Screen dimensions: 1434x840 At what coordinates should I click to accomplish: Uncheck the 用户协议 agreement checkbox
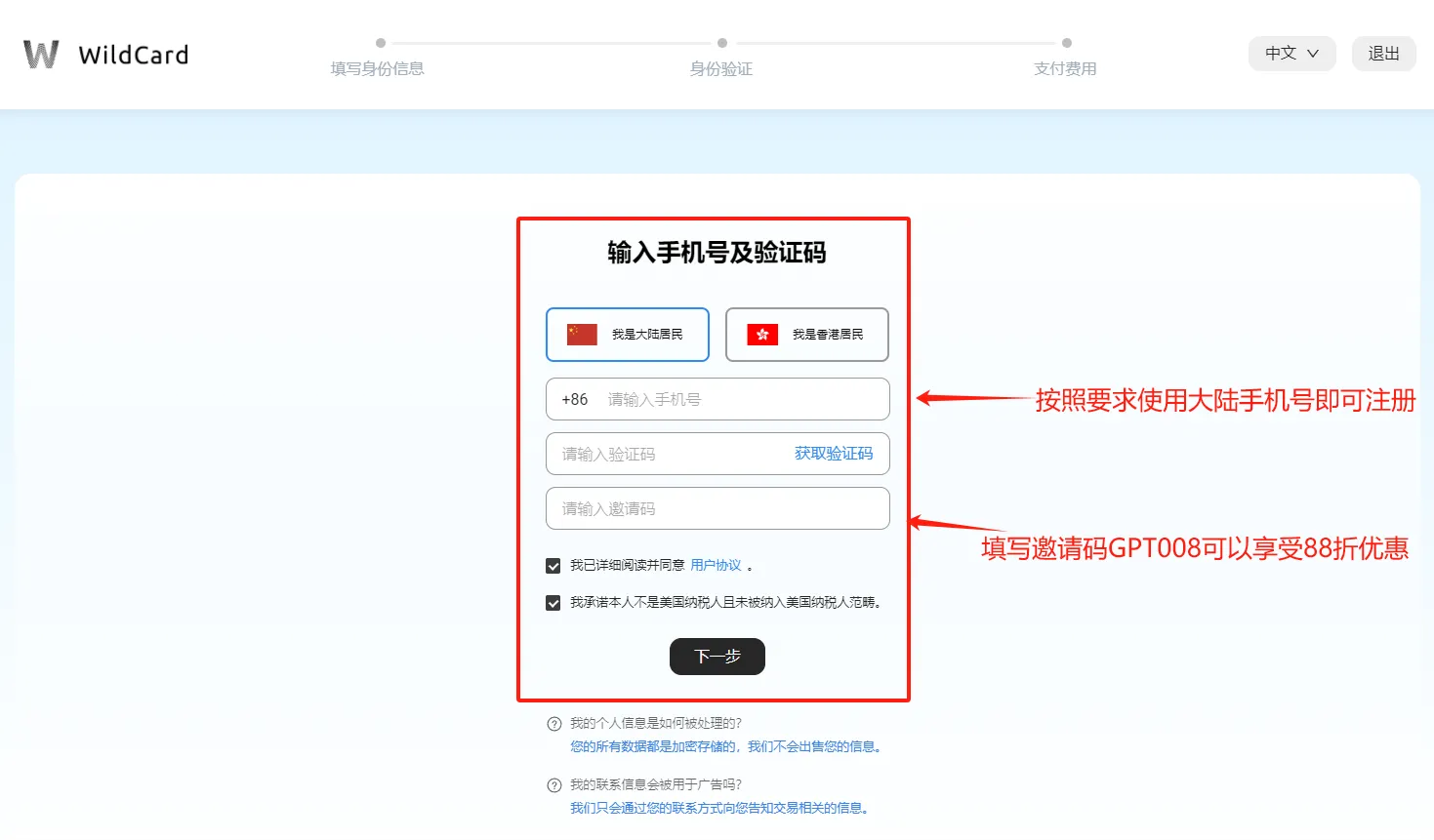coord(553,566)
